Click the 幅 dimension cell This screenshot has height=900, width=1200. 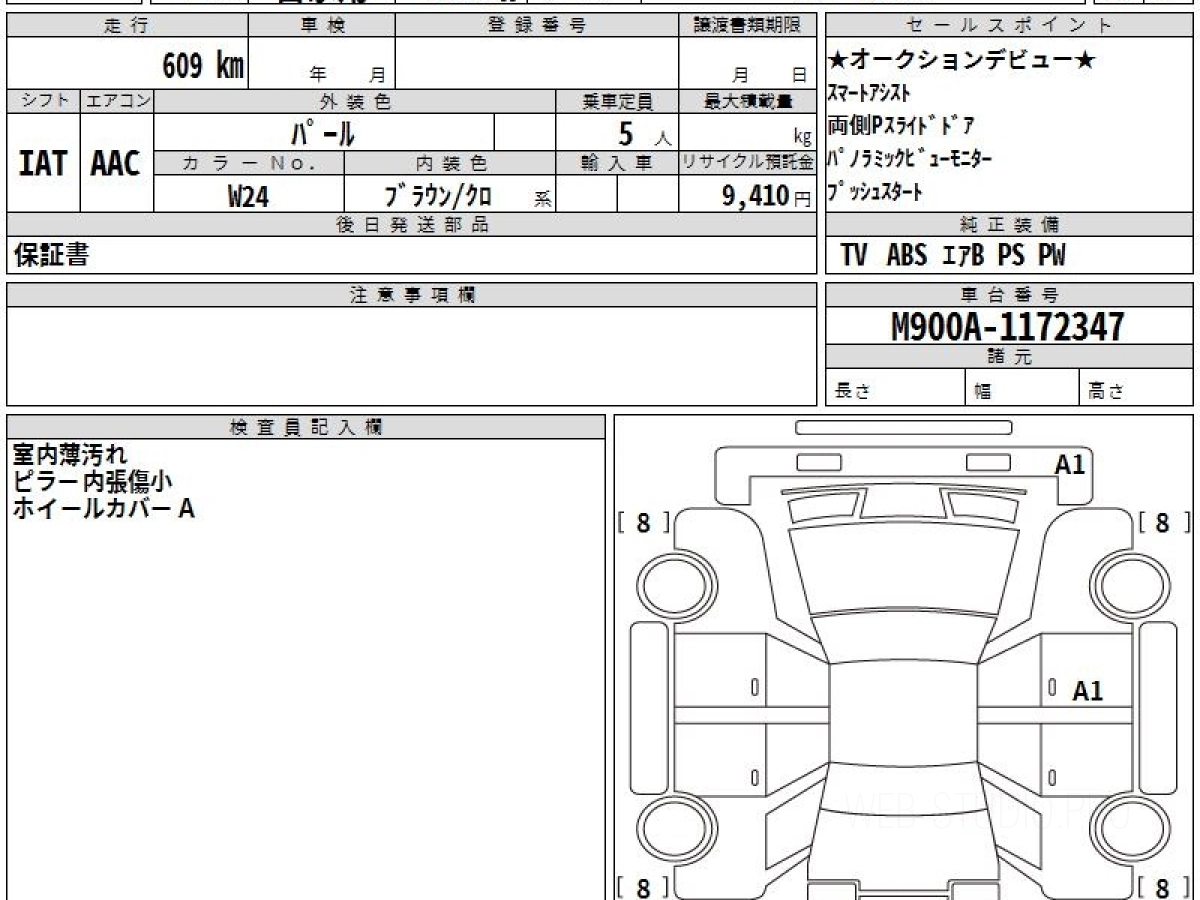(1023, 388)
